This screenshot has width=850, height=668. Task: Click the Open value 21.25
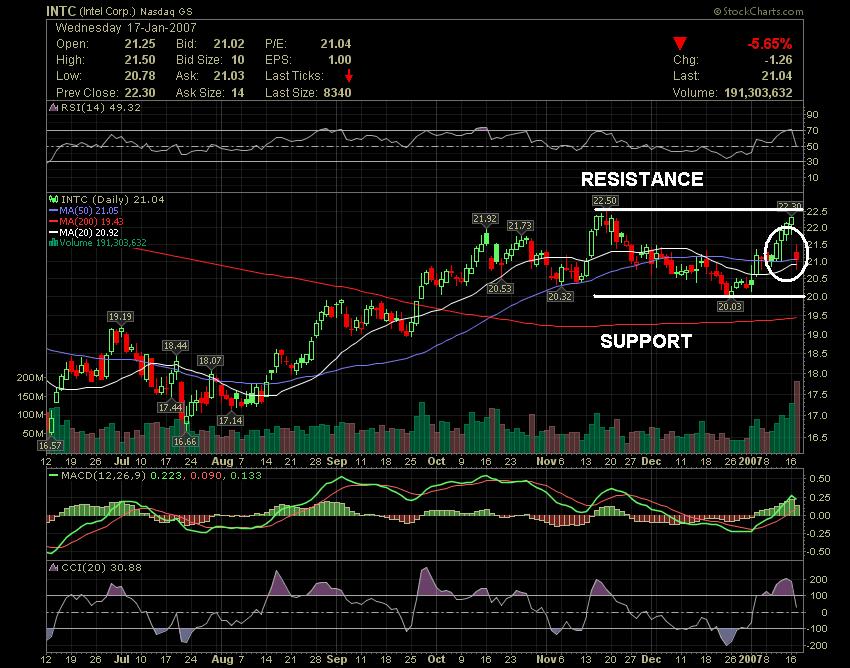[140, 44]
